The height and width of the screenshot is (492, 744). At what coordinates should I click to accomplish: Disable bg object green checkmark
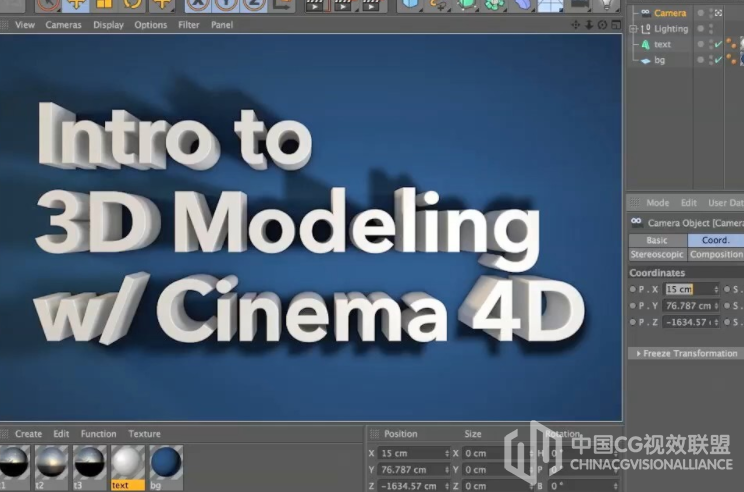(718, 60)
